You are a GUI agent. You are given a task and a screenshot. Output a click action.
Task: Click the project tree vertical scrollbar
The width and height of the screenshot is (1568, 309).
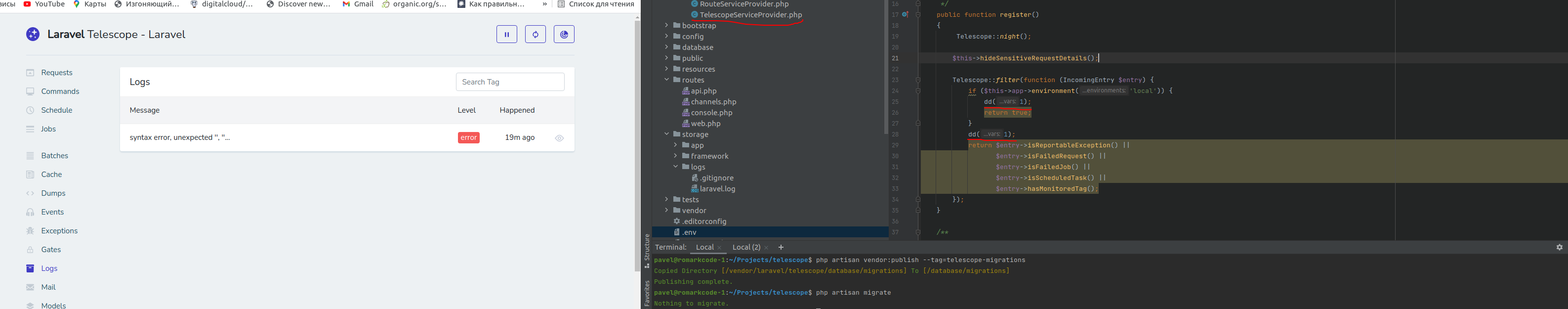[886, 67]
